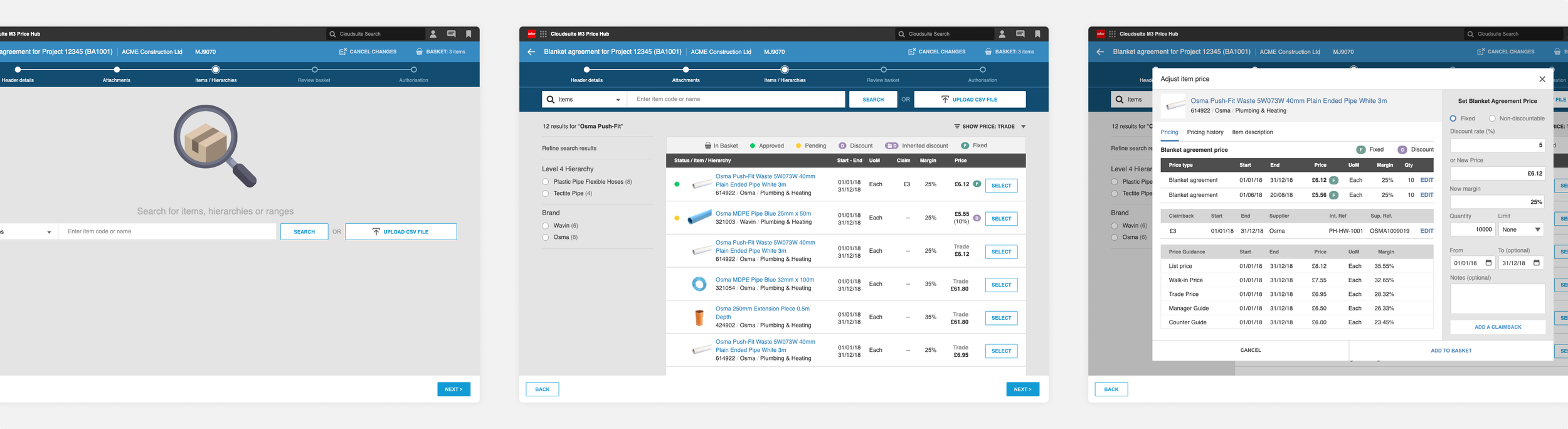Click Upload CSV File in left screen
This screenshot has width=1568, height=429.
click(x=401, y=231)
